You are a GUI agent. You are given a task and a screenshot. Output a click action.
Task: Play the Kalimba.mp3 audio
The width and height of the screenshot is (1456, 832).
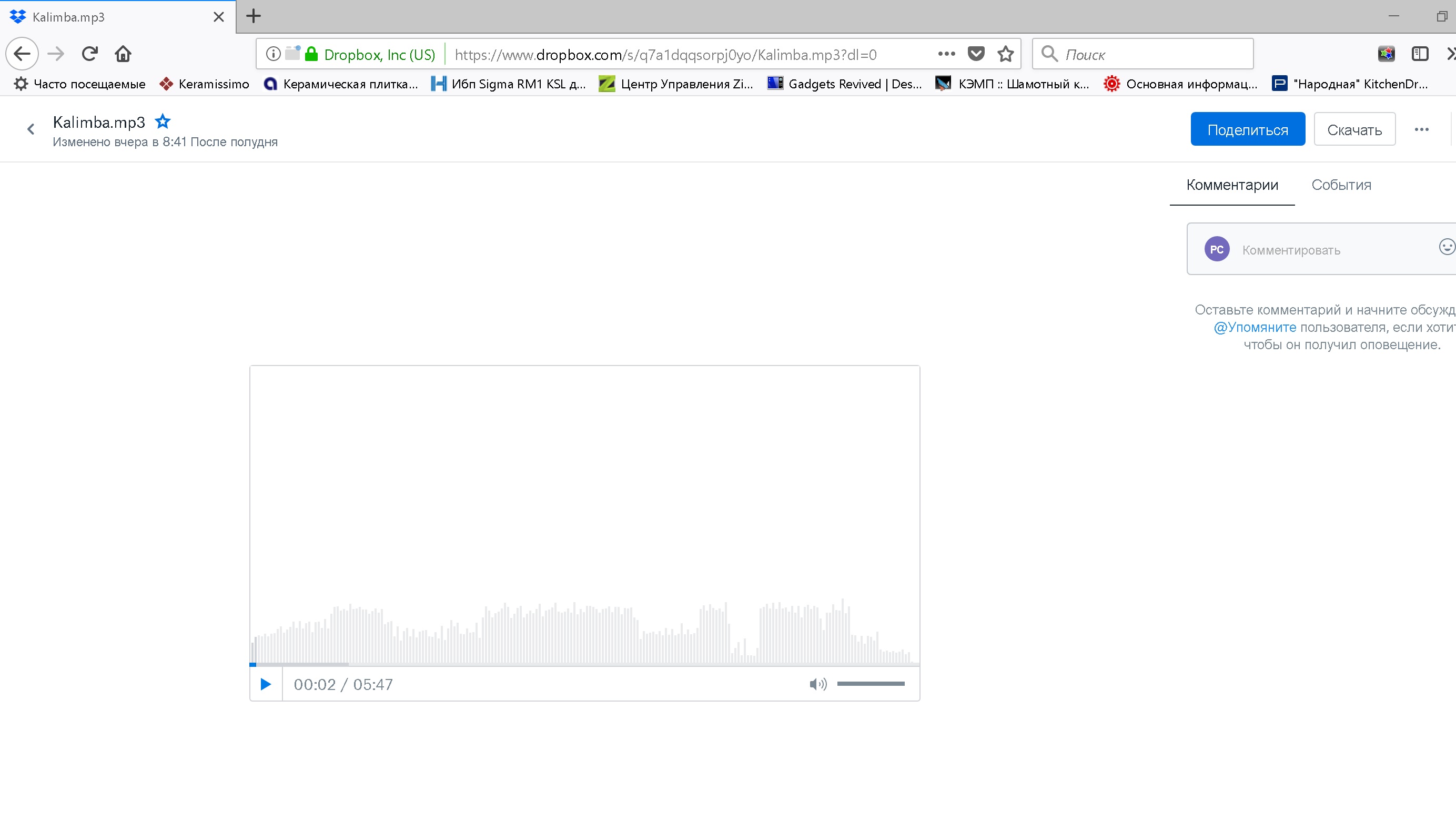pos(266,684)
